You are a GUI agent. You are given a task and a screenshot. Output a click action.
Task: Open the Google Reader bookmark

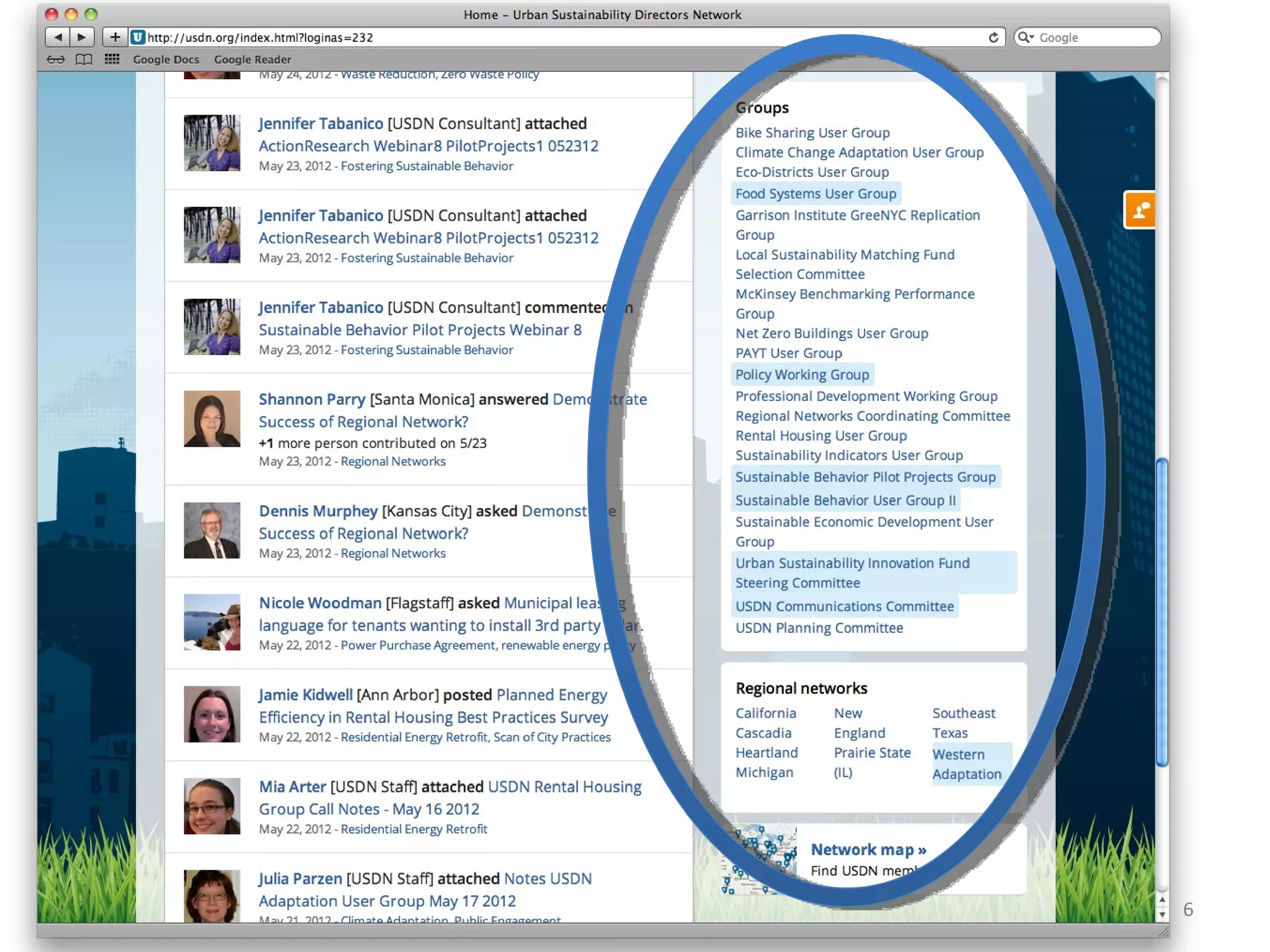coord(252,59)
